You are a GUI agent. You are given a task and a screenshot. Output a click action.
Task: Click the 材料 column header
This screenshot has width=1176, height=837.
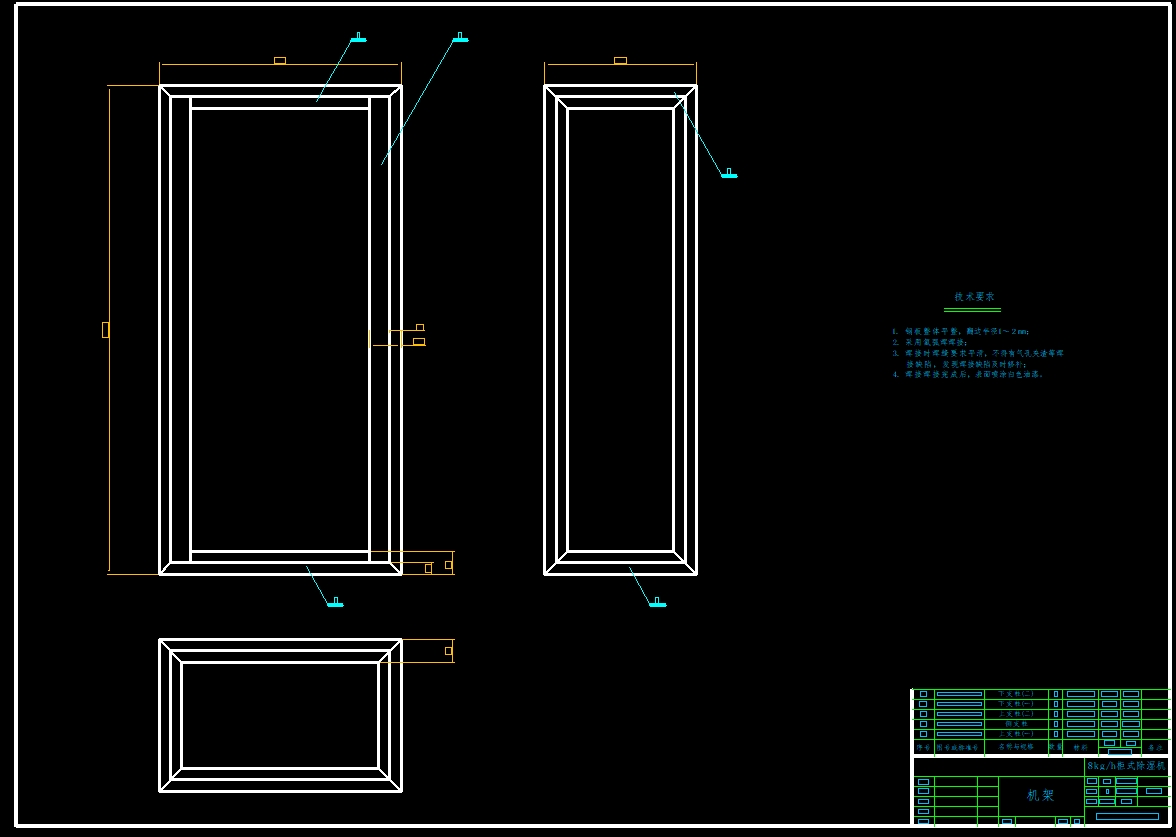[1080, 748]
